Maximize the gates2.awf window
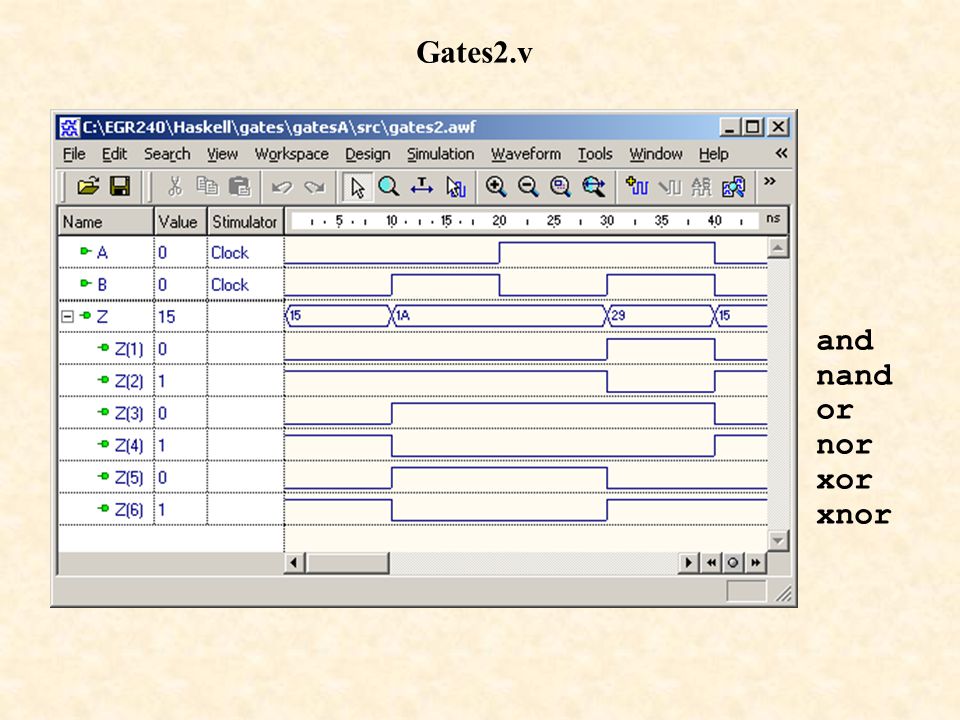 pyautogui.click(x=752, y=127)
